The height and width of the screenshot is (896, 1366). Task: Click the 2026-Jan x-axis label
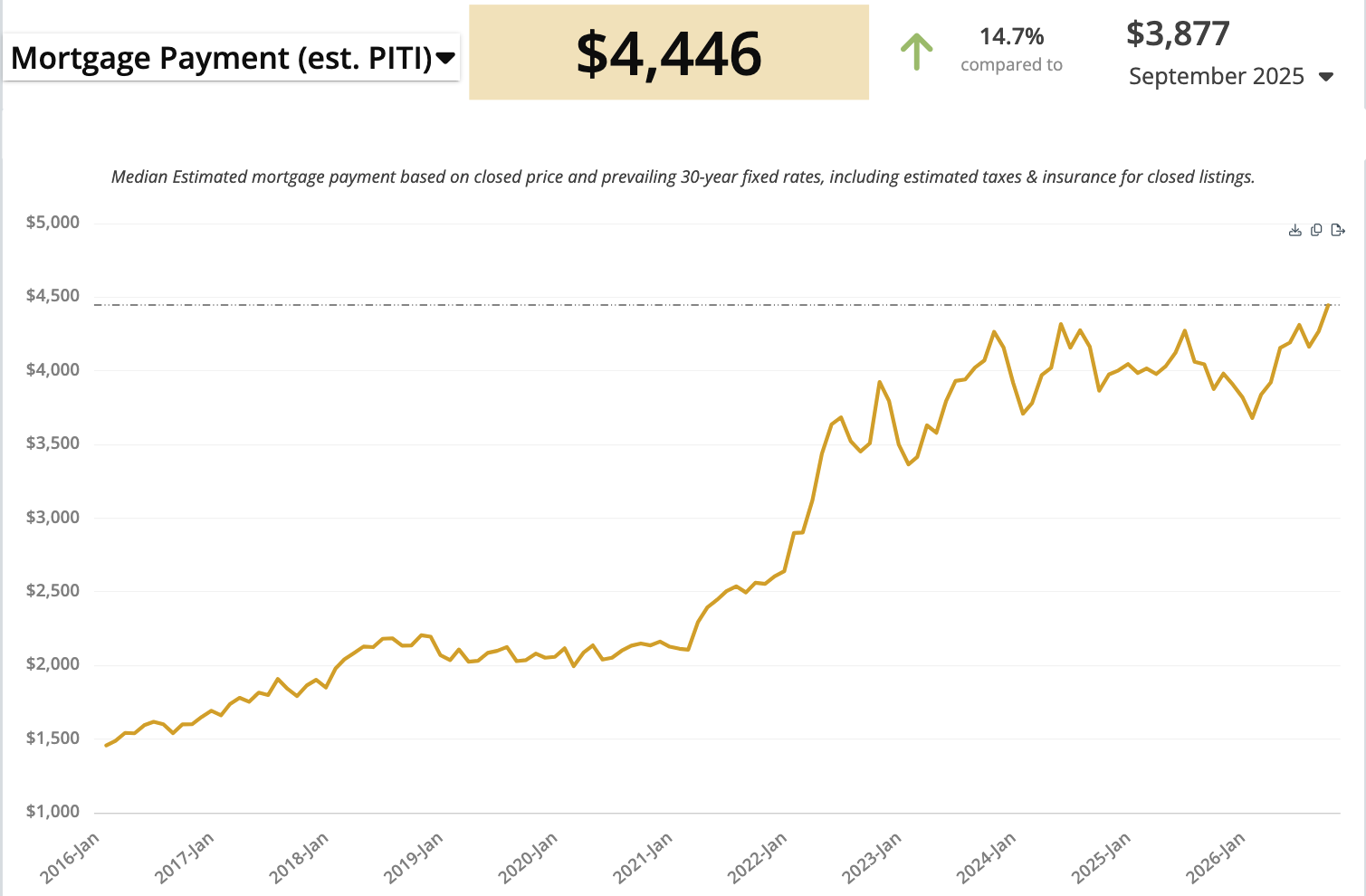tap(1217, 857)
